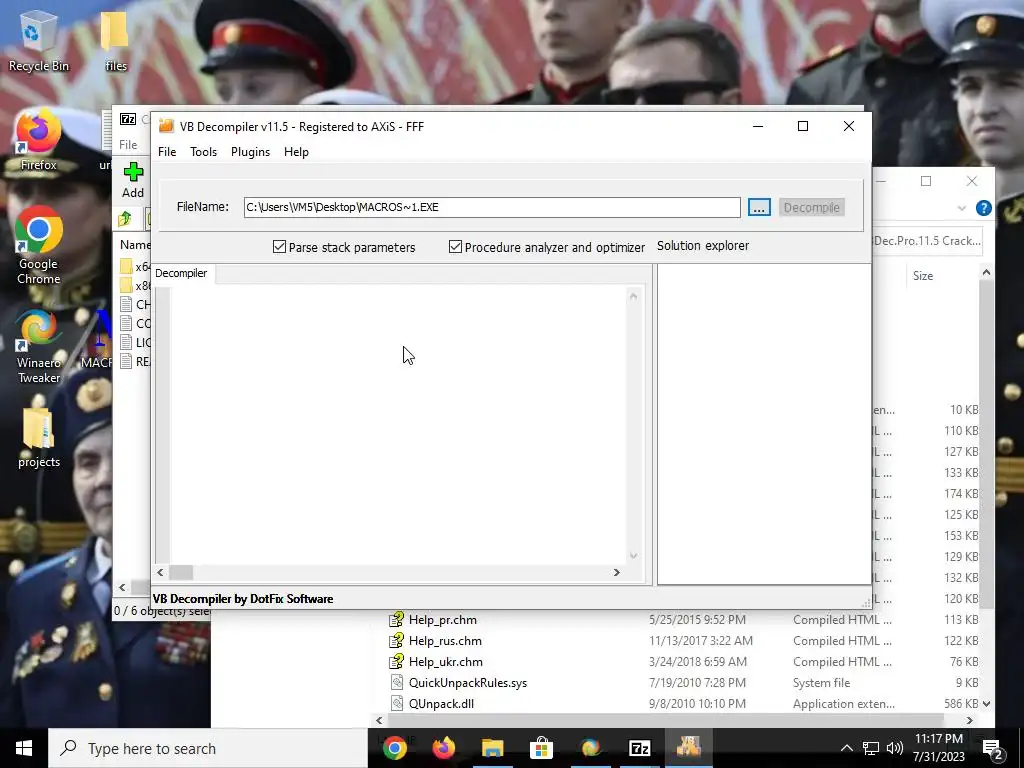Click the Explorer help question mark icon
The image size is (1024, 768).
984,208
